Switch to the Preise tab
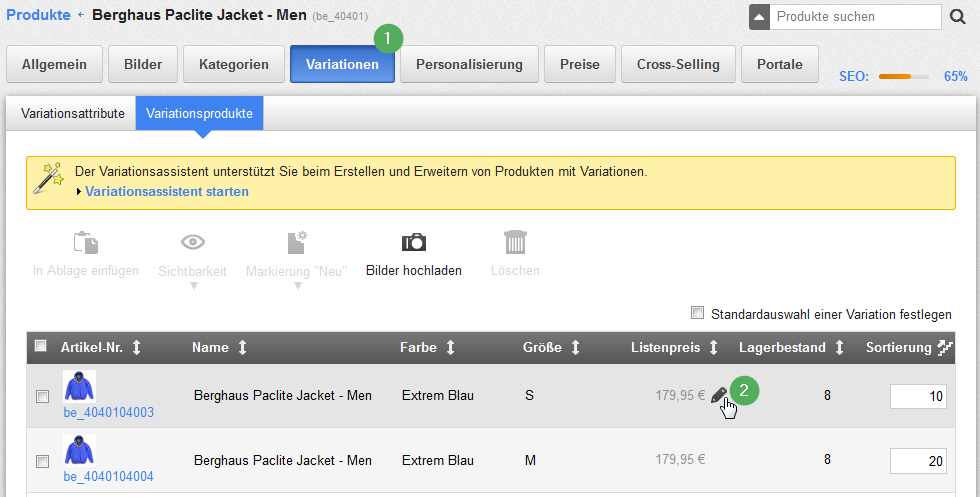Viewport: 980px width, 497px height. coord(580,64)
